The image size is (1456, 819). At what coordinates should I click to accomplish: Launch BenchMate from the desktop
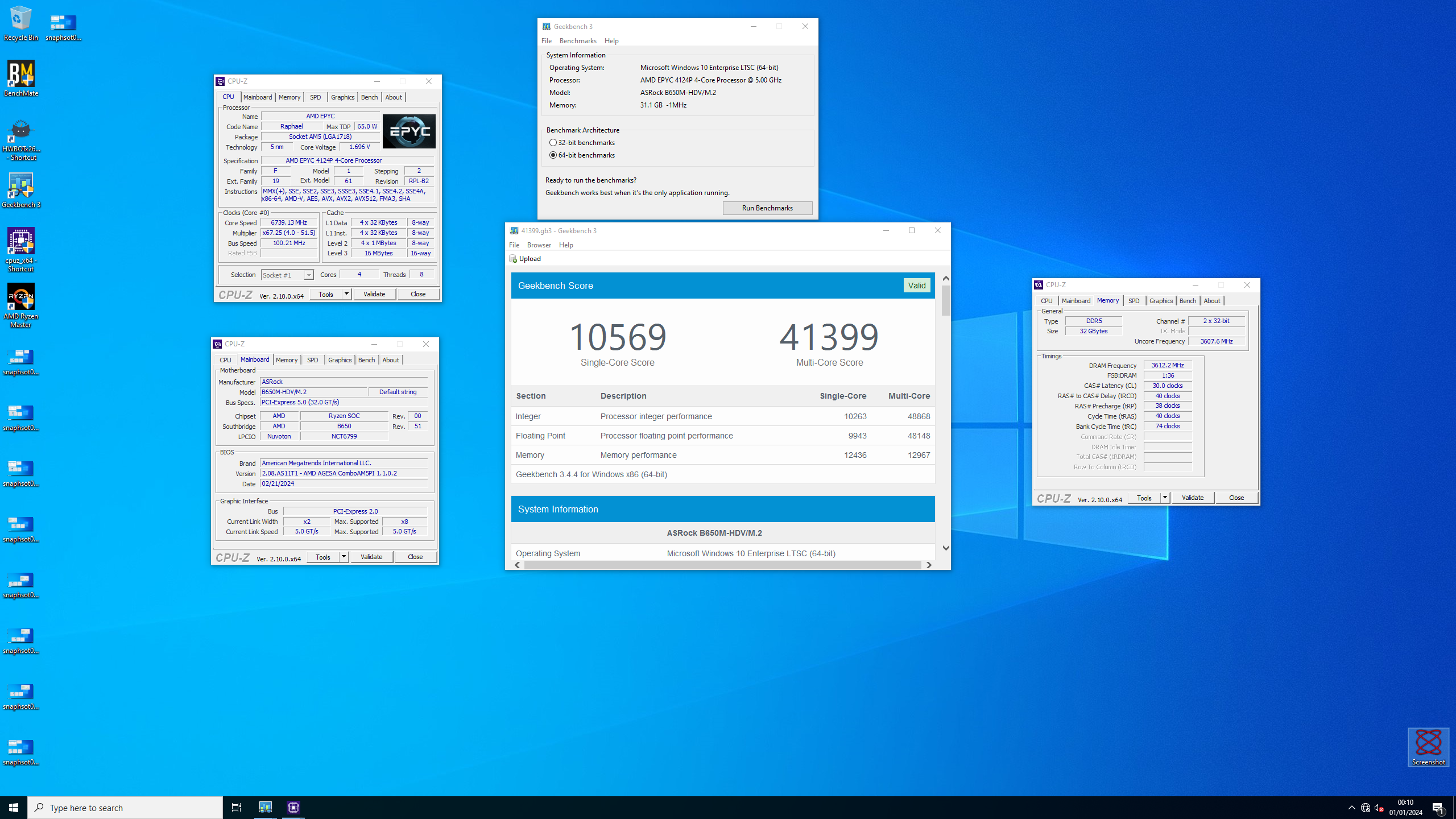click(21, 78)
